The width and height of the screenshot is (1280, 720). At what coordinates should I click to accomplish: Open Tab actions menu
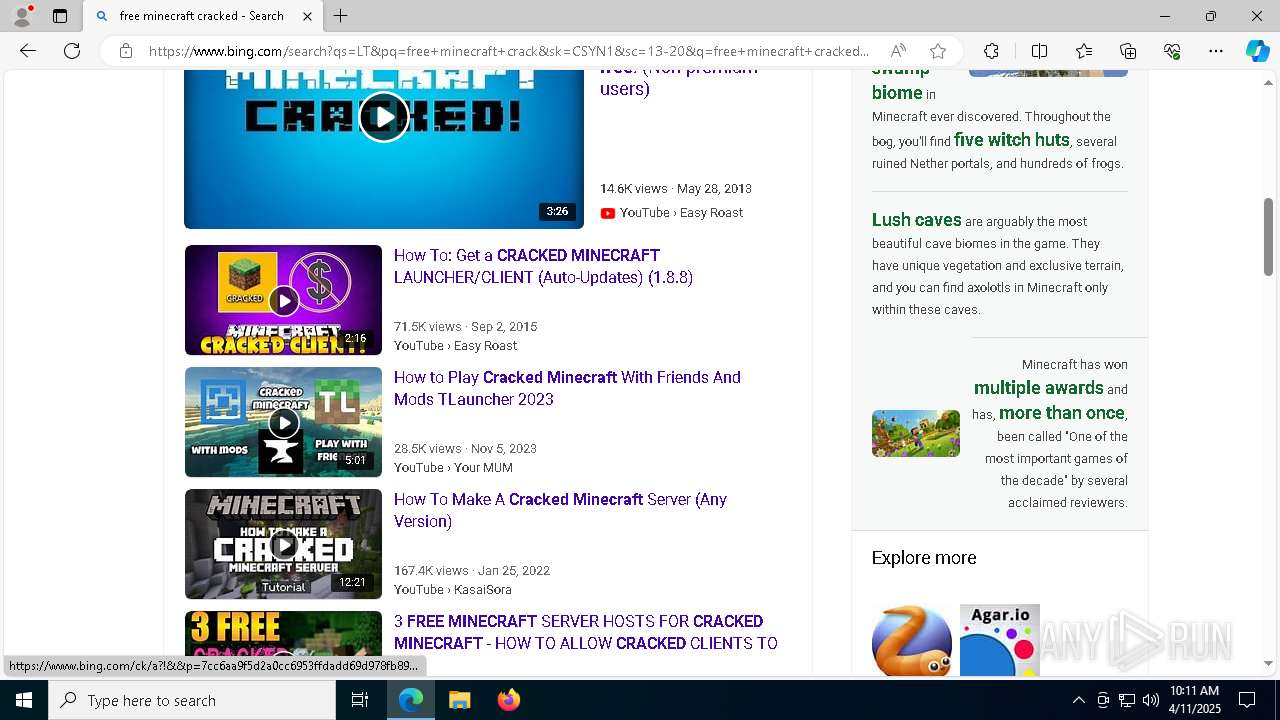pos(60,16)
